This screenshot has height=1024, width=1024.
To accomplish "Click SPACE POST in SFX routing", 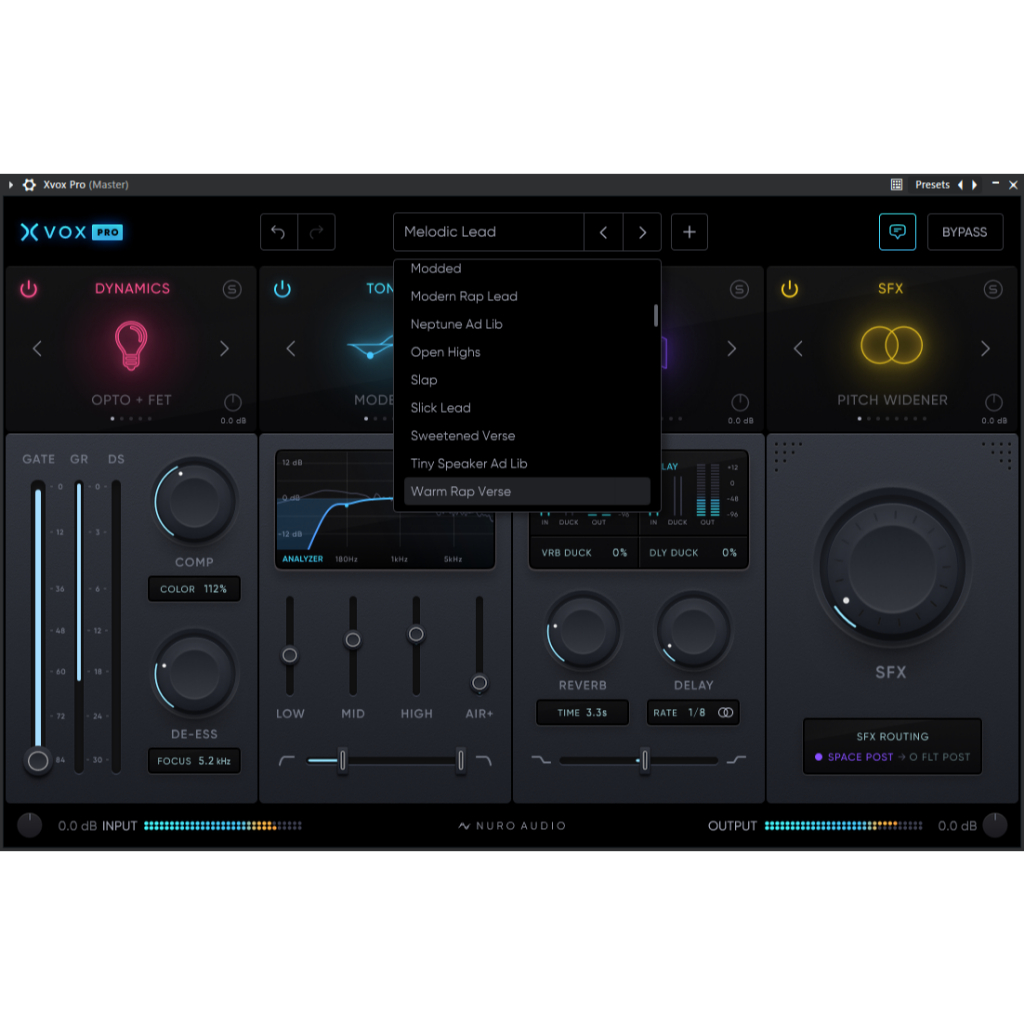I will click(858, 757).
